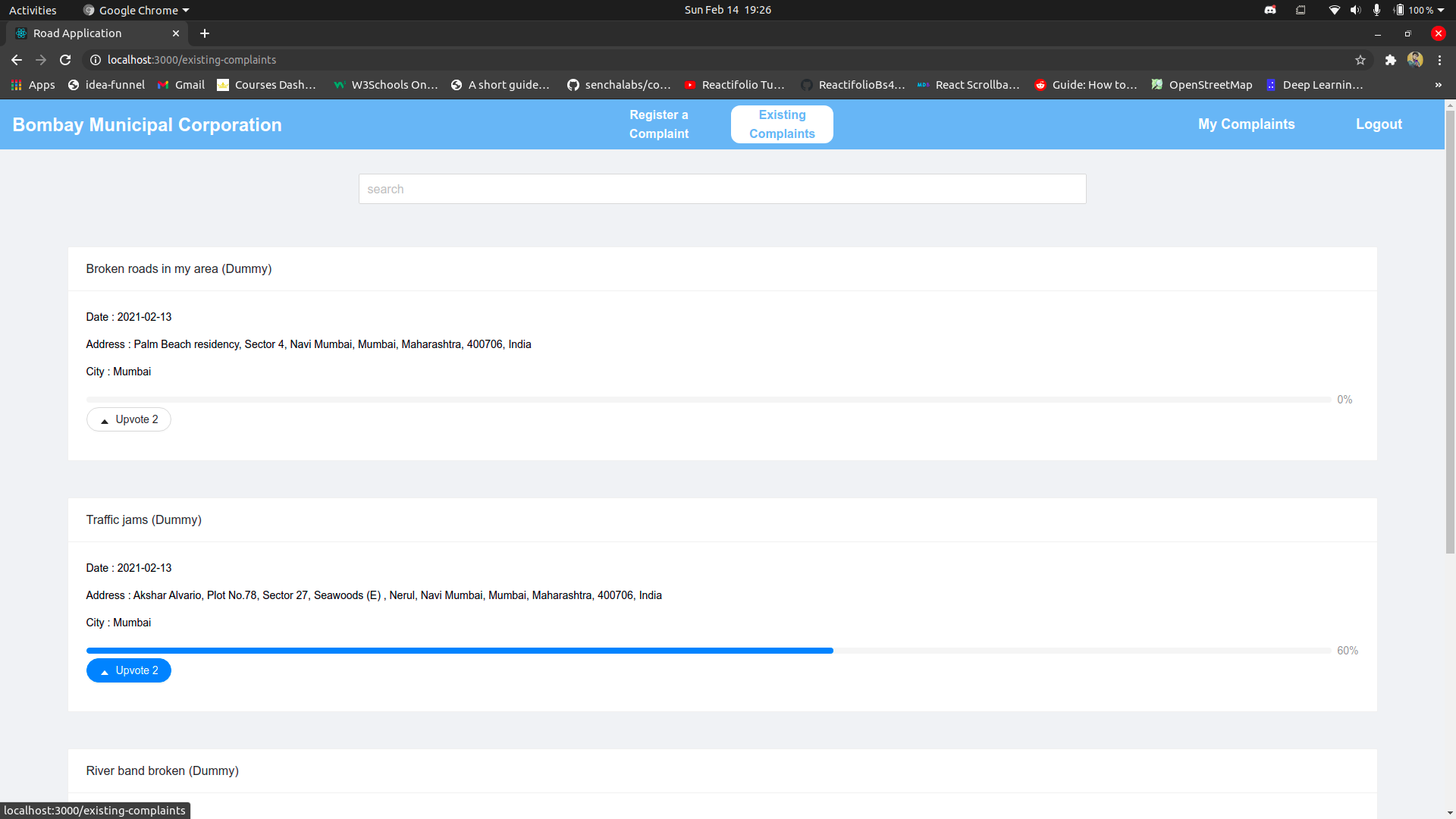Open My Complaints link

pyautogui.click(x=1246, y=124)
